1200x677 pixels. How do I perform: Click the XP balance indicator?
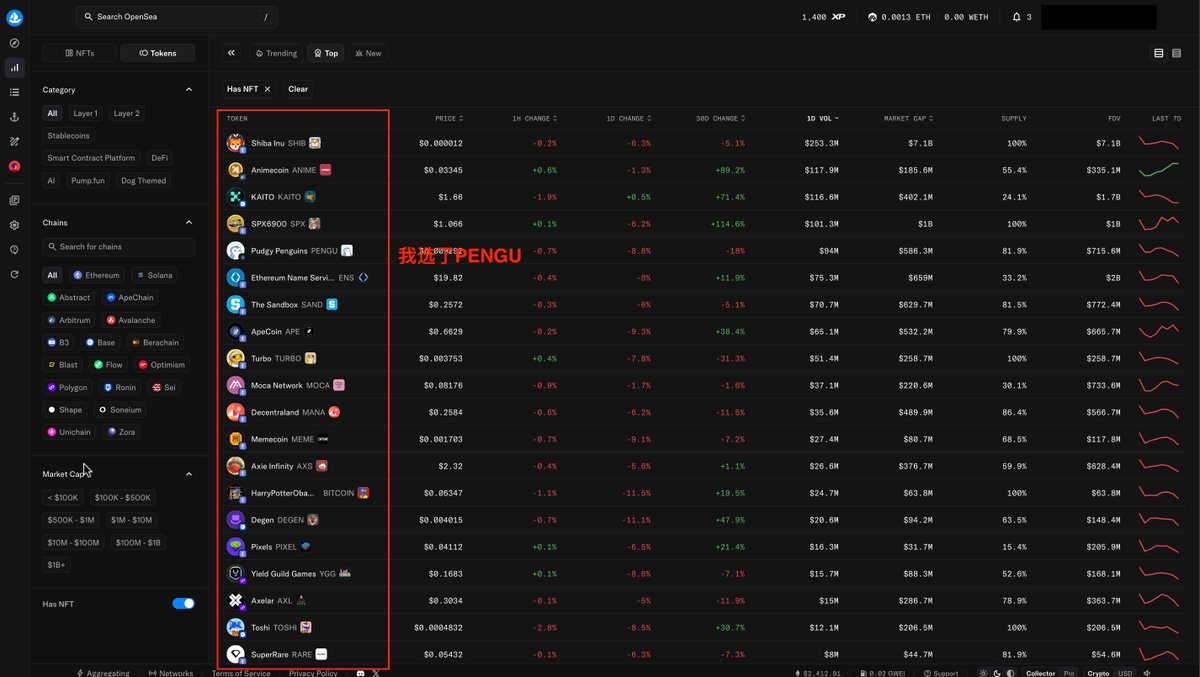823,17
